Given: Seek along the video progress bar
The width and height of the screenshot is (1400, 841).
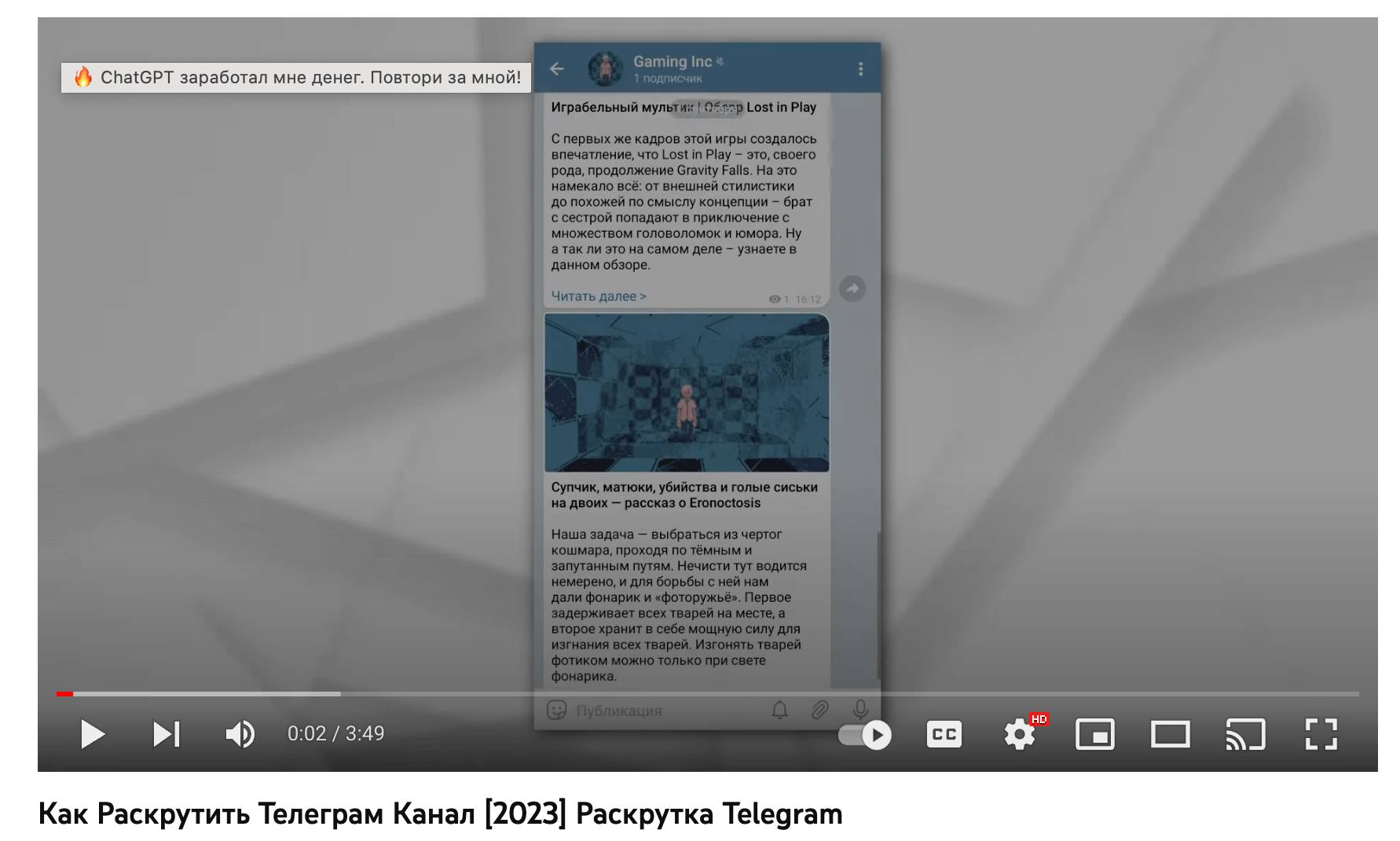Looking at the screenshot, I should coord(708,693).
